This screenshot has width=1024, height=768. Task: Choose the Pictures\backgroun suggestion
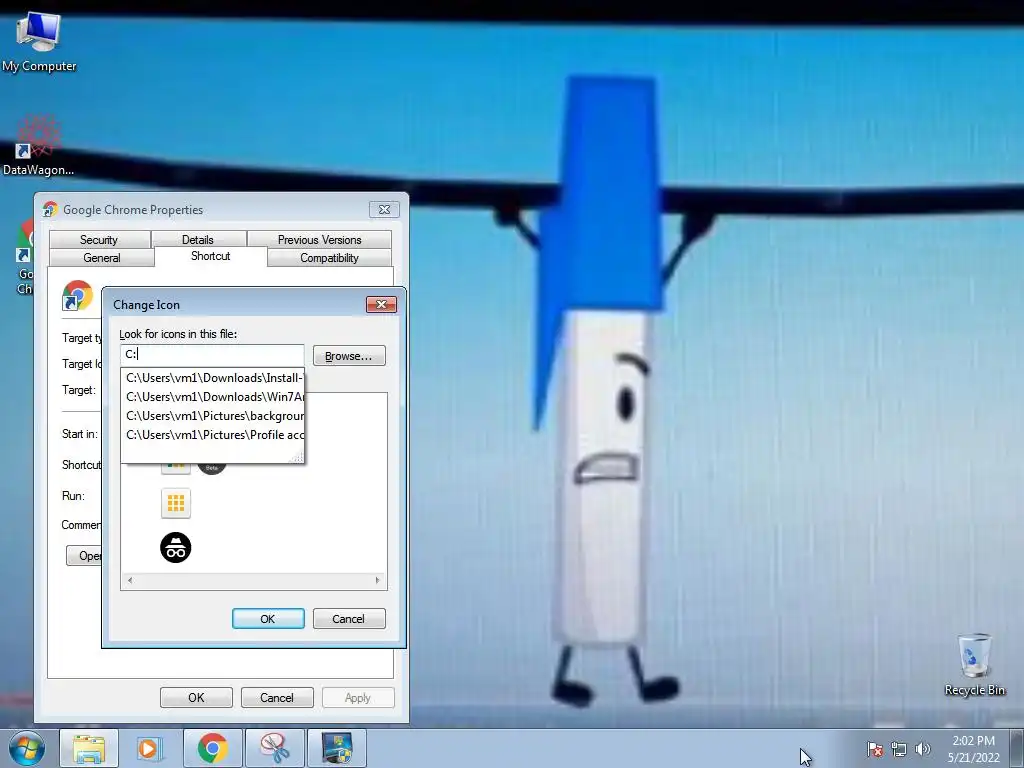[214, 415]
